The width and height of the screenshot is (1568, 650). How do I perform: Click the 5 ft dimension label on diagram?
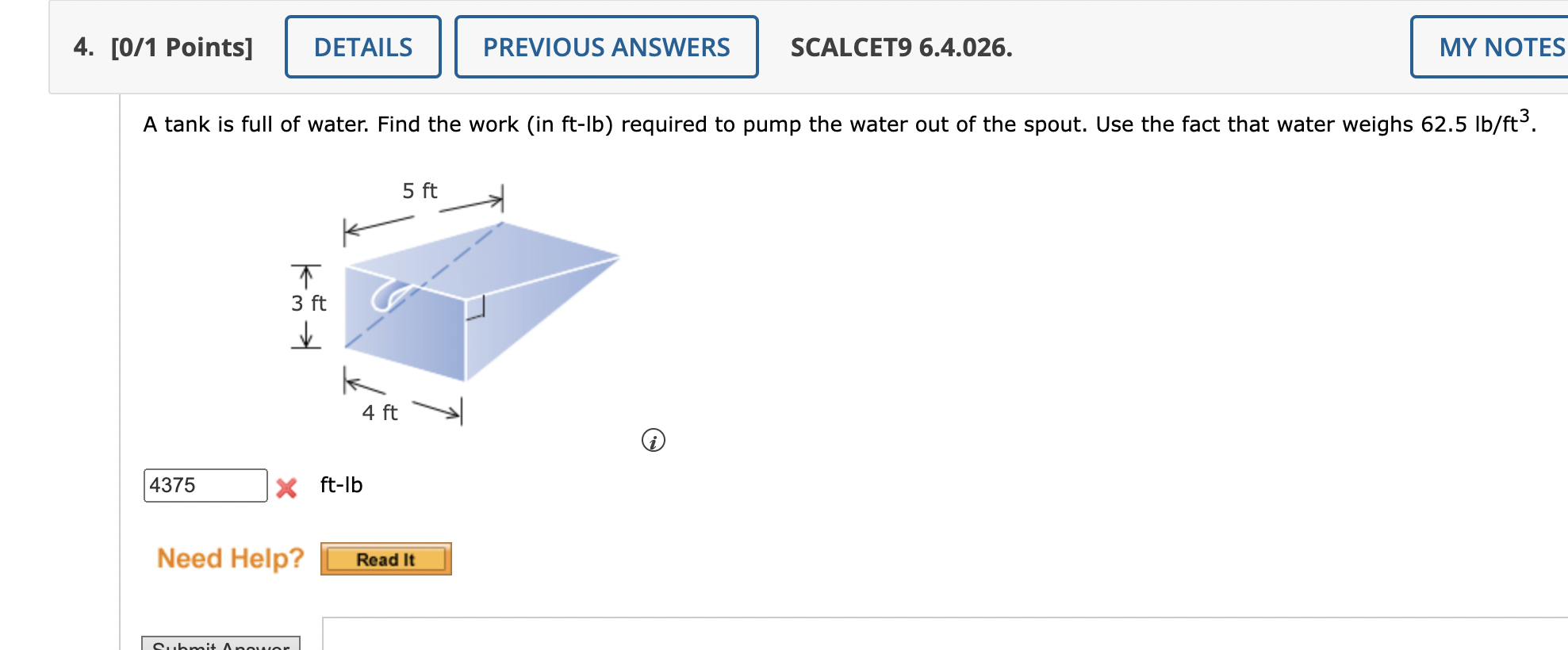[x=420, y=189]
